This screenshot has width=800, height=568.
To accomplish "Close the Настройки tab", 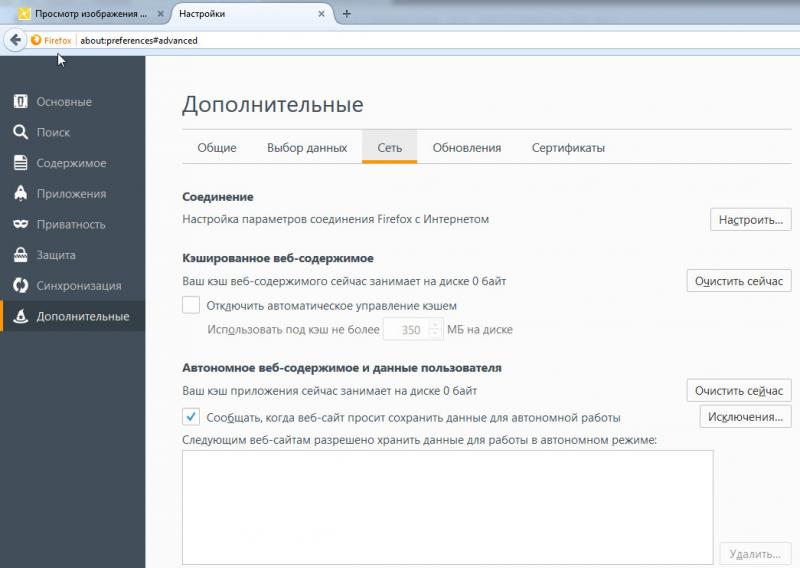I will (321, 14).
